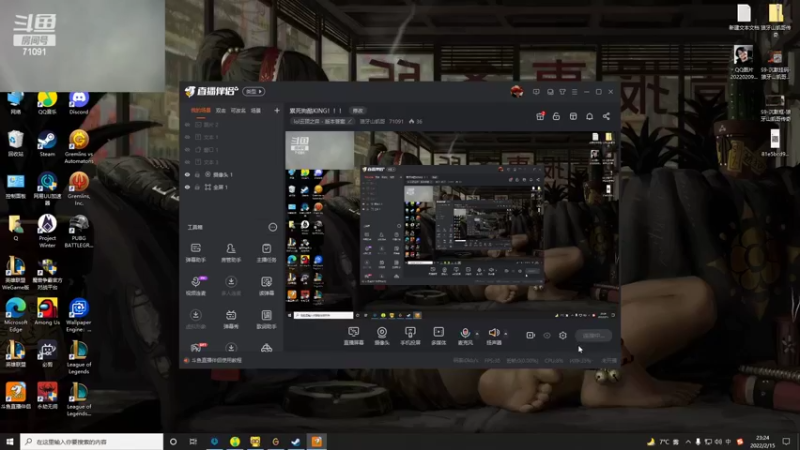
Task: Open 弹幕秀 danmaku show tool
Action: pos(231,319)
